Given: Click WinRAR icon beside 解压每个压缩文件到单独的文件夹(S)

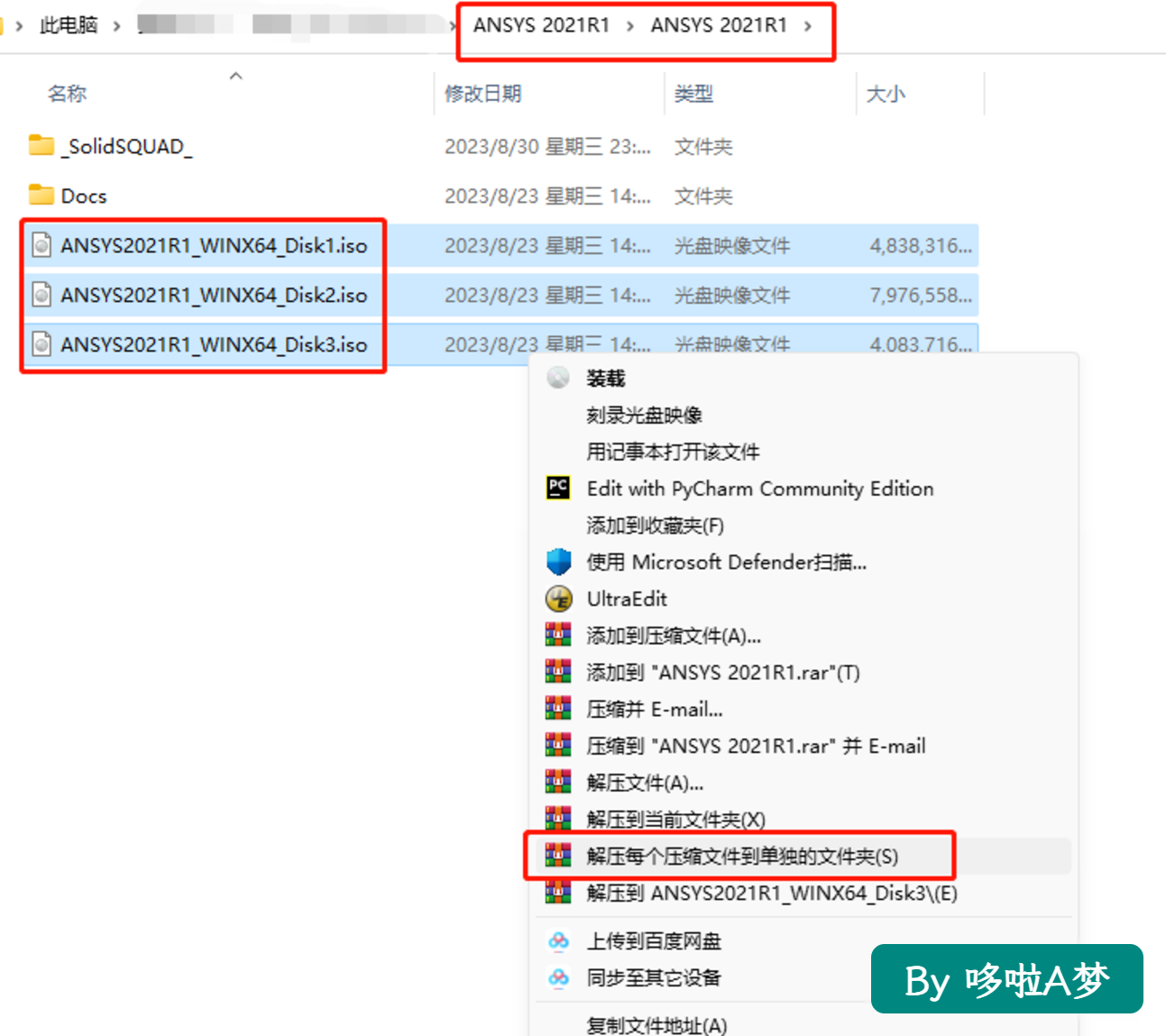Looking at the screenshot, I should (x=558, y=856).
